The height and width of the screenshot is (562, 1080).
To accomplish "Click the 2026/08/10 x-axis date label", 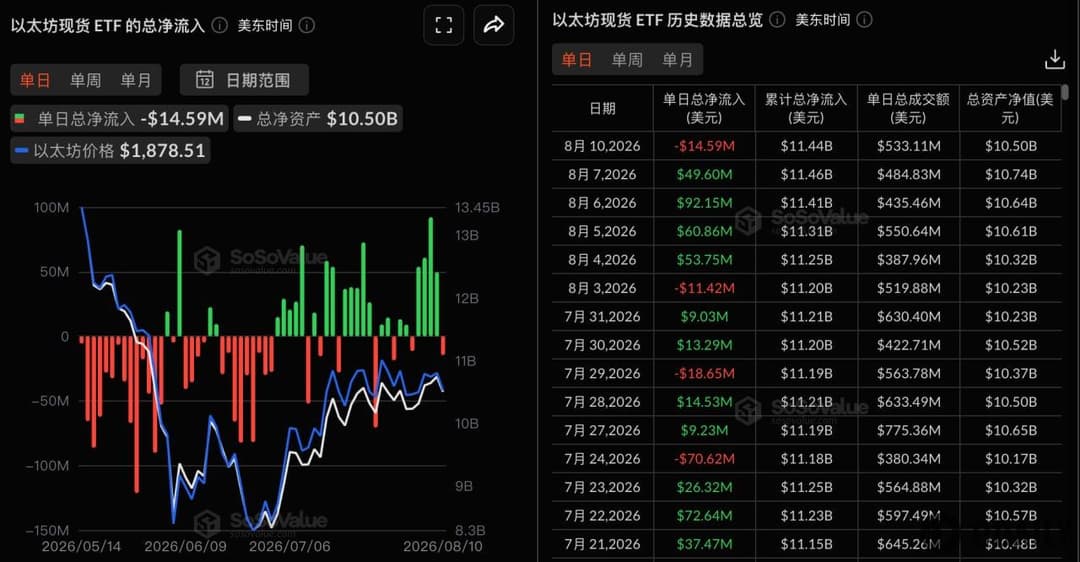I will (x=443, y=546).
